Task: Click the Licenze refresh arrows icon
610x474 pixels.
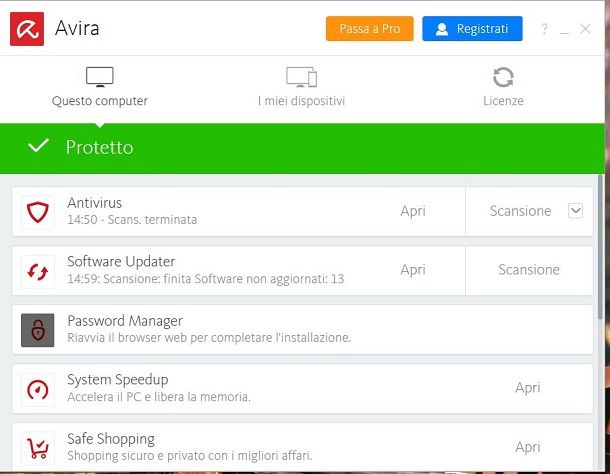Action: [503, 77]
